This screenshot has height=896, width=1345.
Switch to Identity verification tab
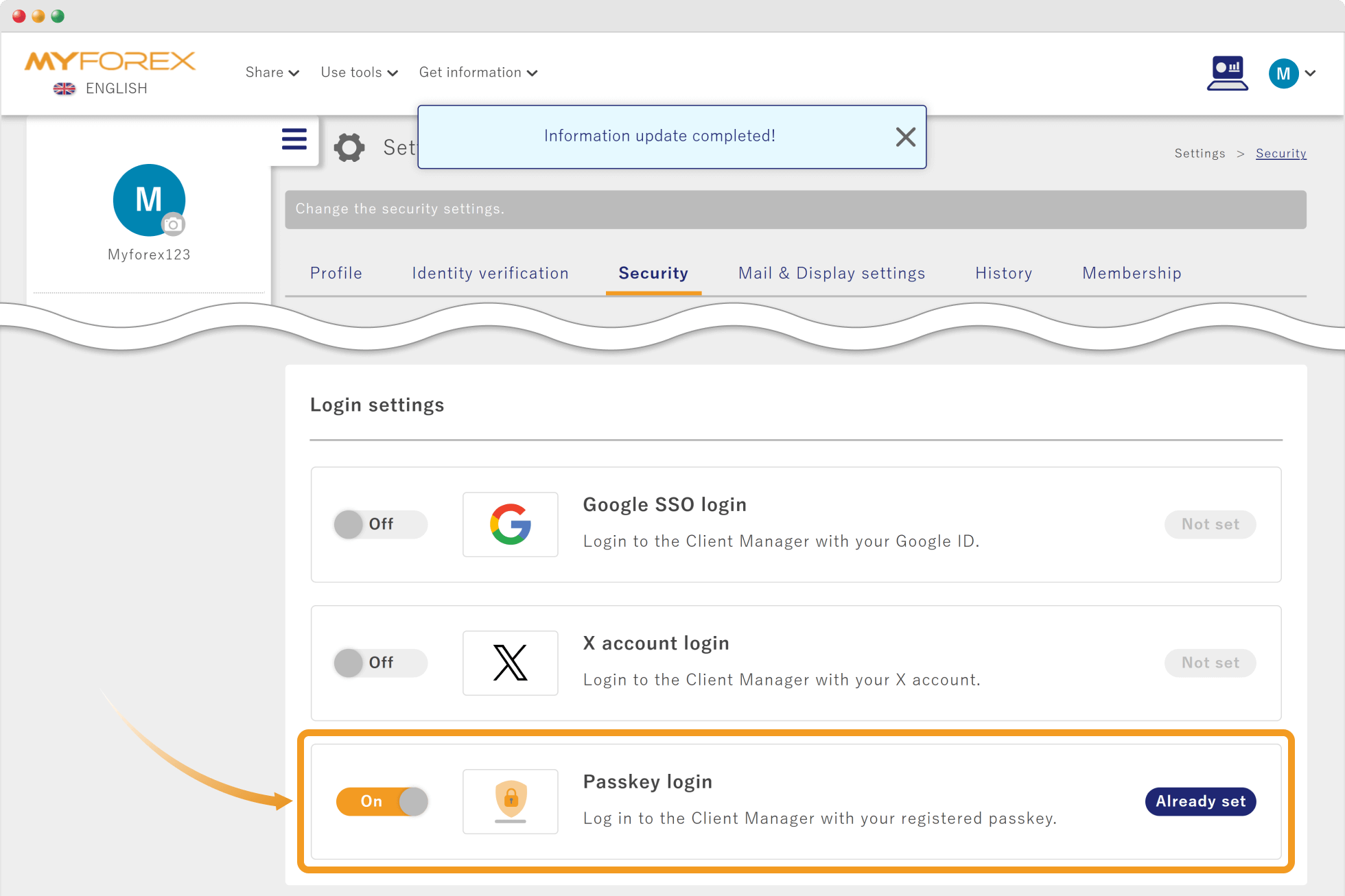[x=490, y=273]
